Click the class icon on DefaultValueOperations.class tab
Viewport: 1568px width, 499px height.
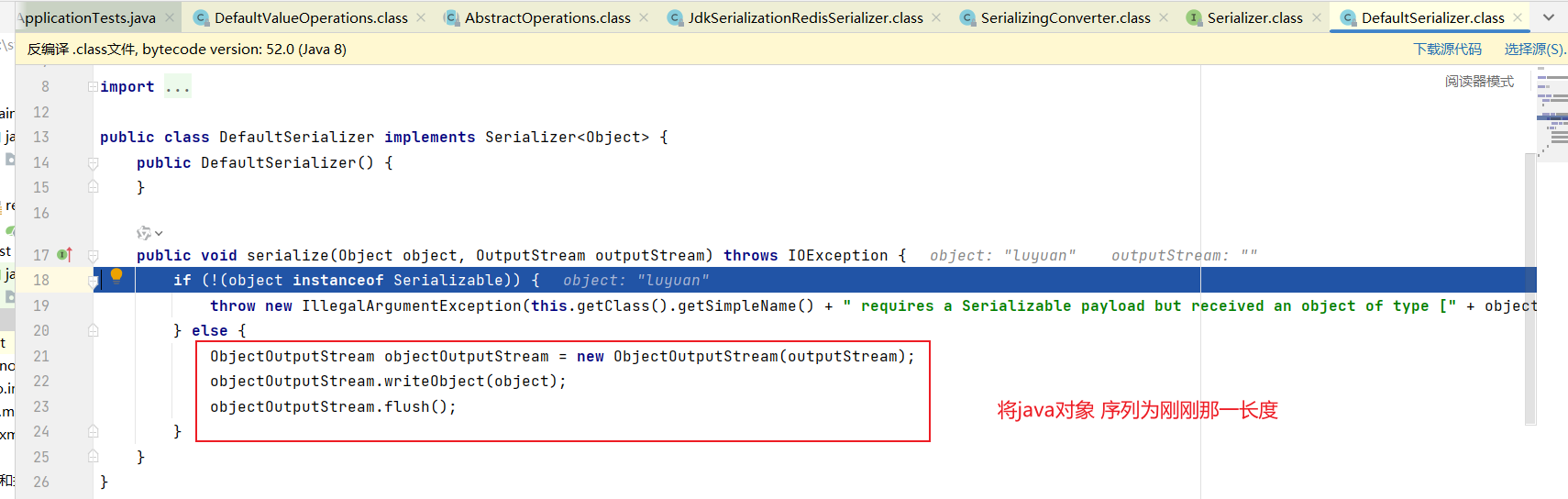tap(201, 17)
